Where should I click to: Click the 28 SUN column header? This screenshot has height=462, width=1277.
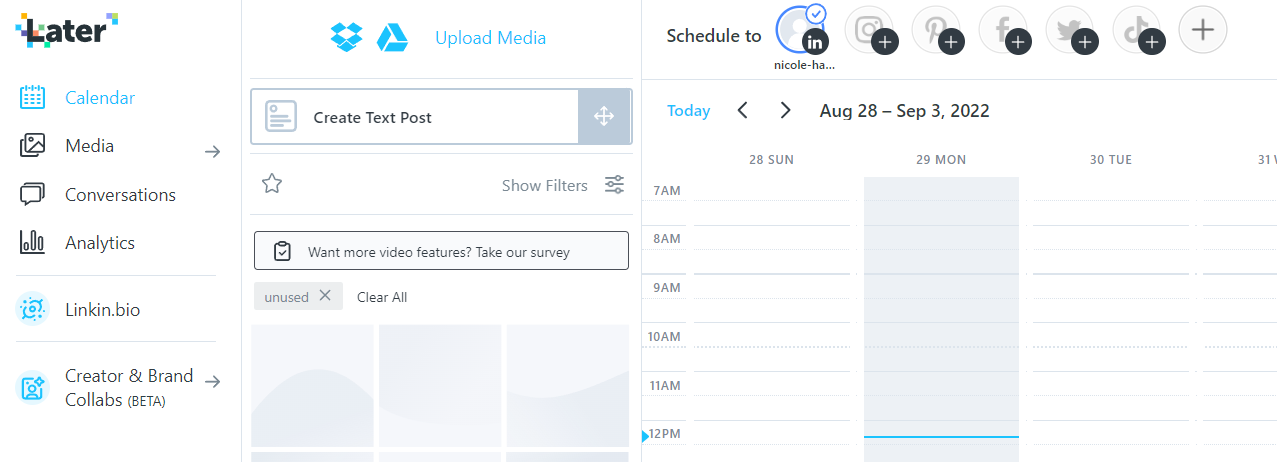[x=771, y=160]
